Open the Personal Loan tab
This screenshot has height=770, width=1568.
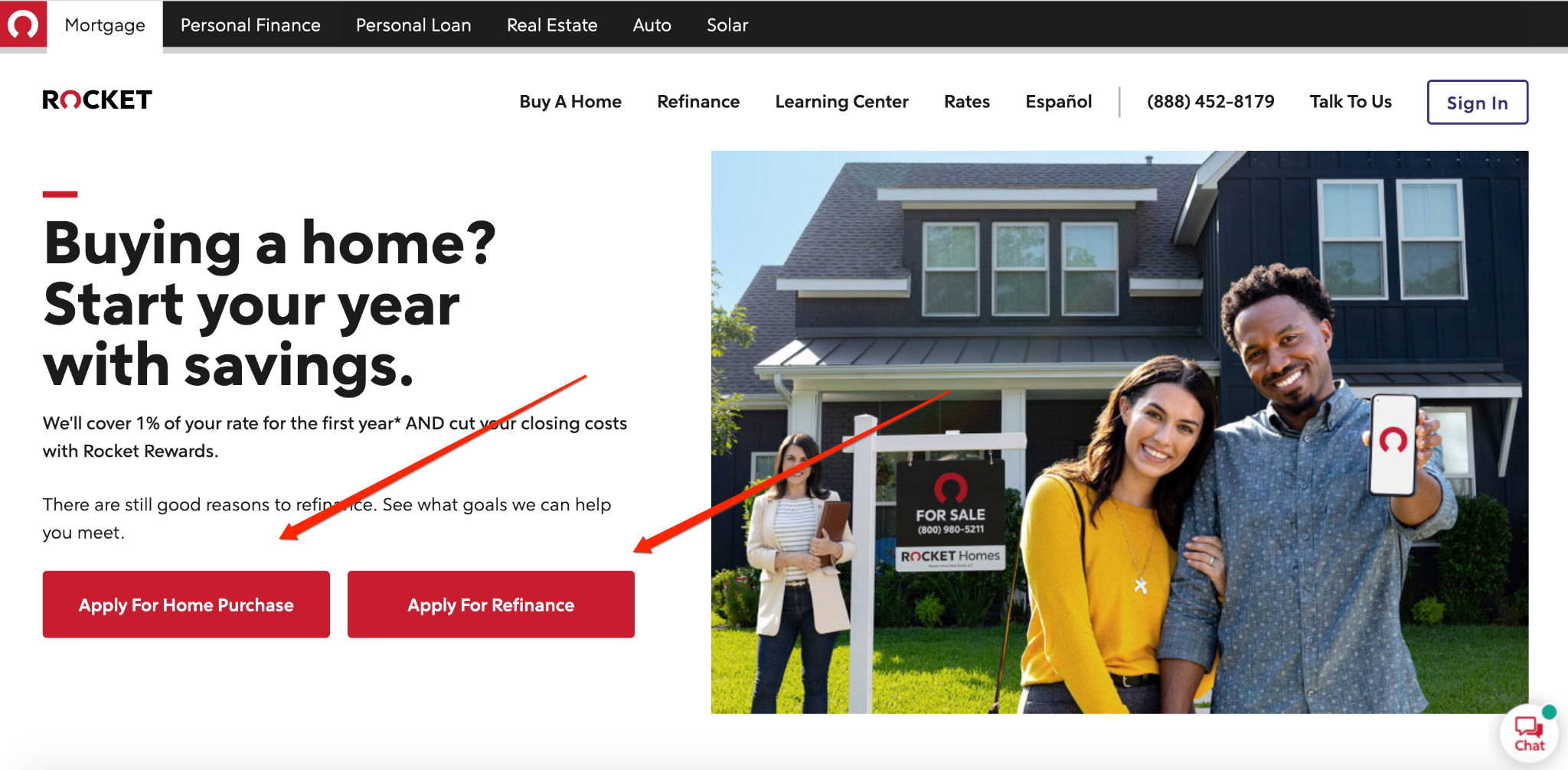pos(413,25)
